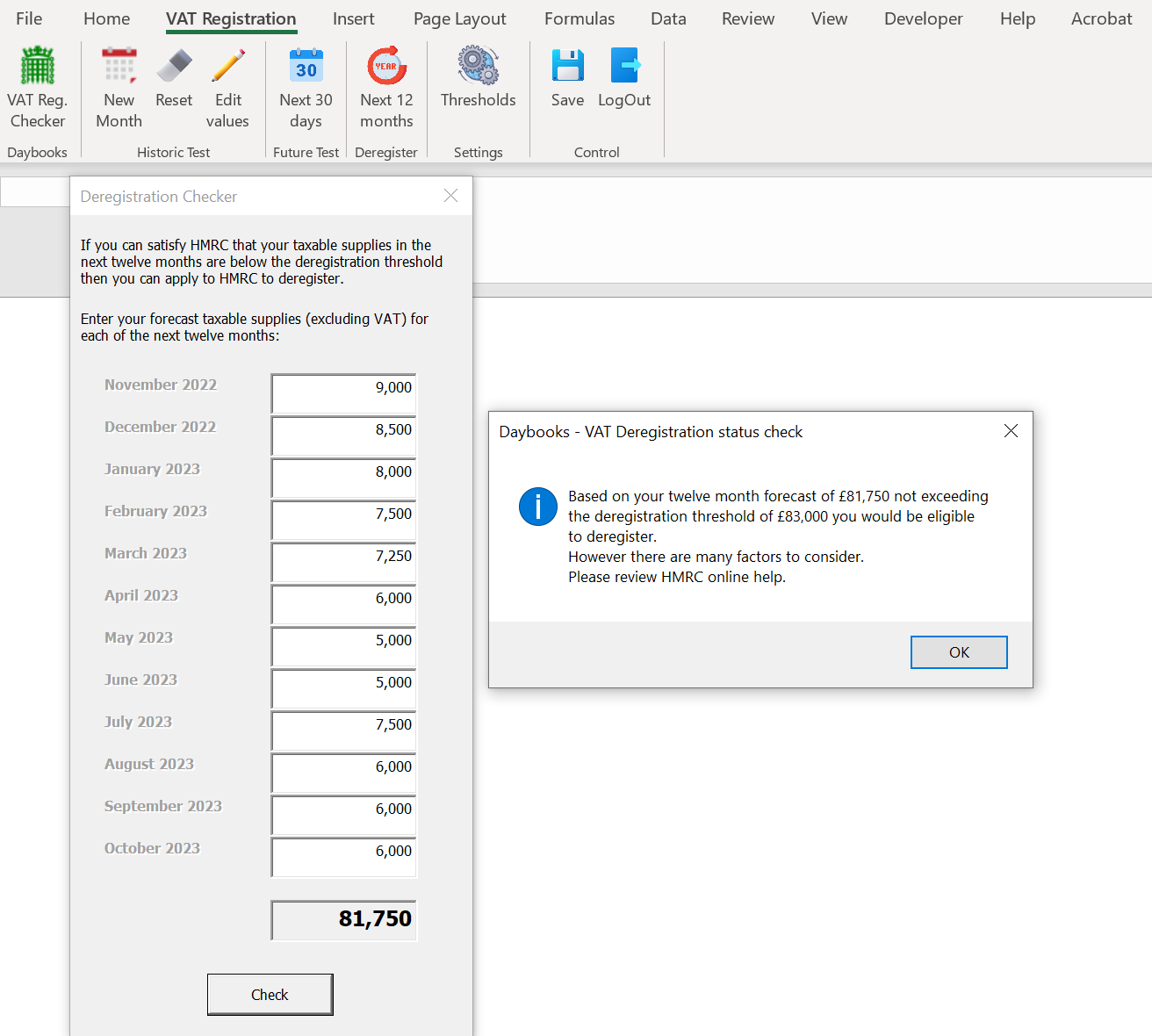Select the December 2022 forecast field

click(343, 435)
